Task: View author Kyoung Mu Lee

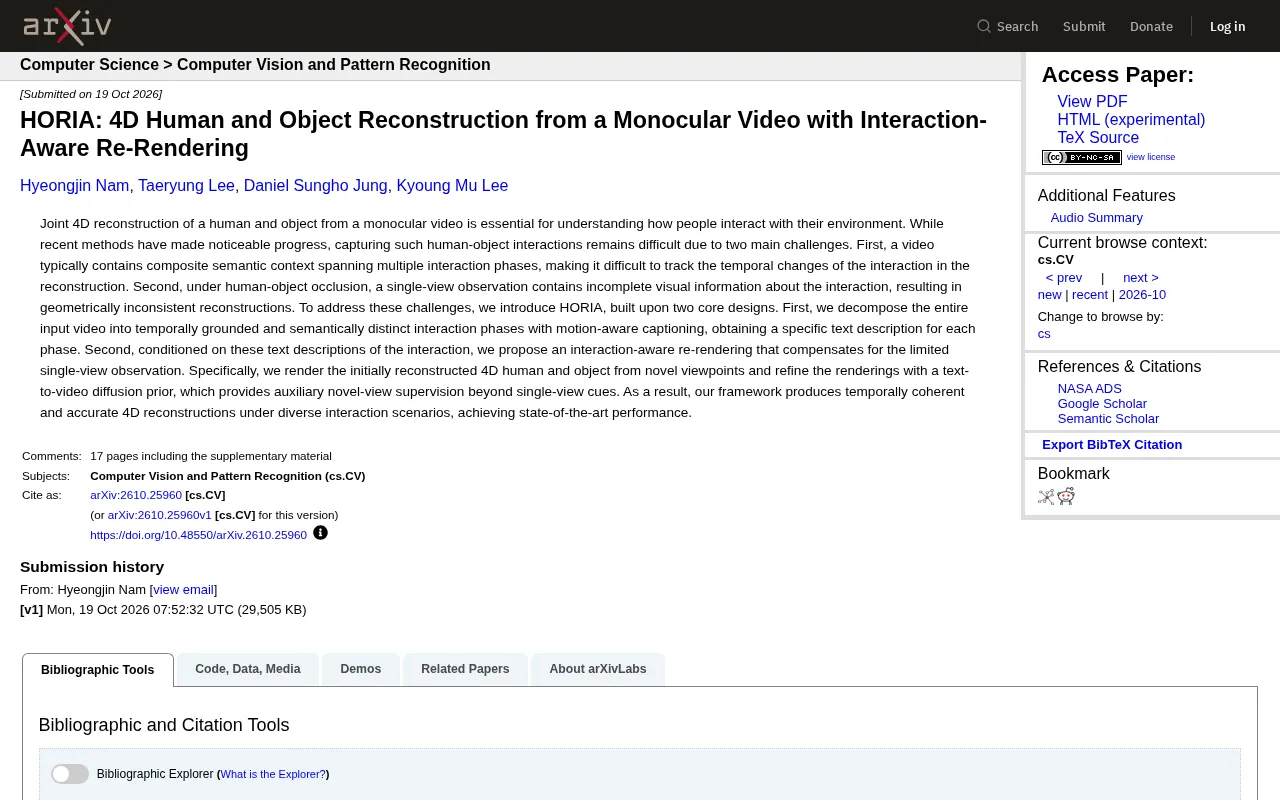Action: pyautogui.click(x=452, y=186)
